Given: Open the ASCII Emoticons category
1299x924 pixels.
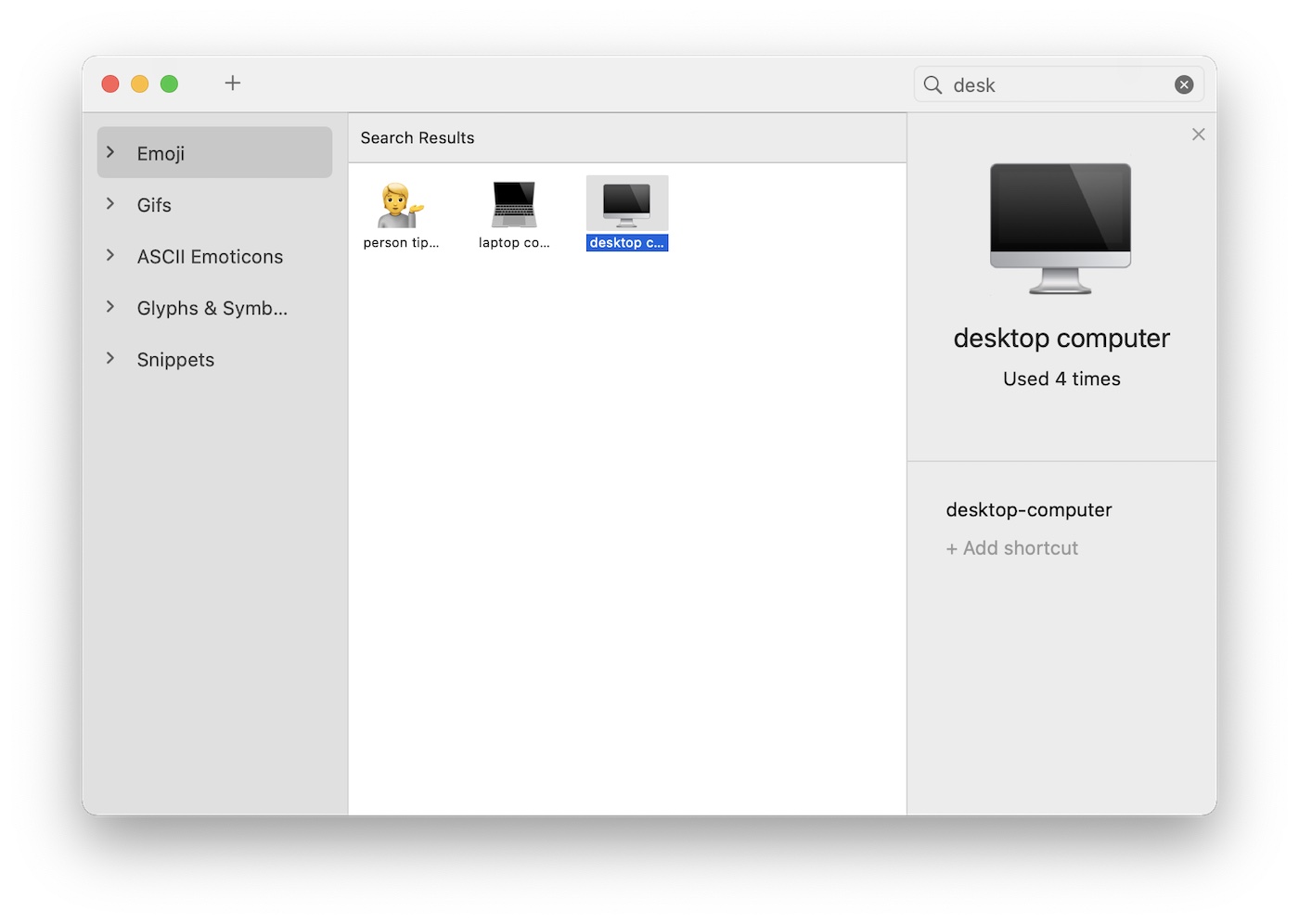Looking at the screenshot, I should [214, 256].
